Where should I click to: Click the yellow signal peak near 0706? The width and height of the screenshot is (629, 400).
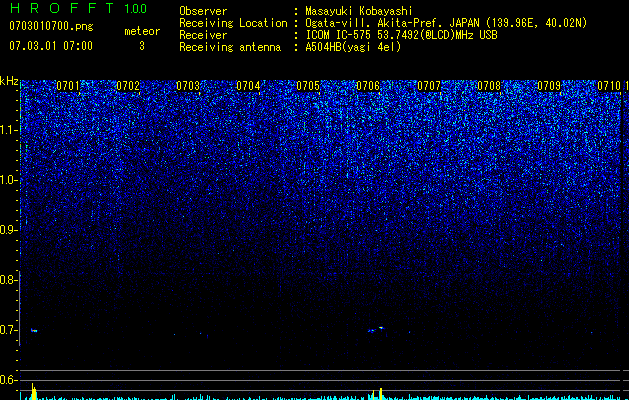point(381,394)
